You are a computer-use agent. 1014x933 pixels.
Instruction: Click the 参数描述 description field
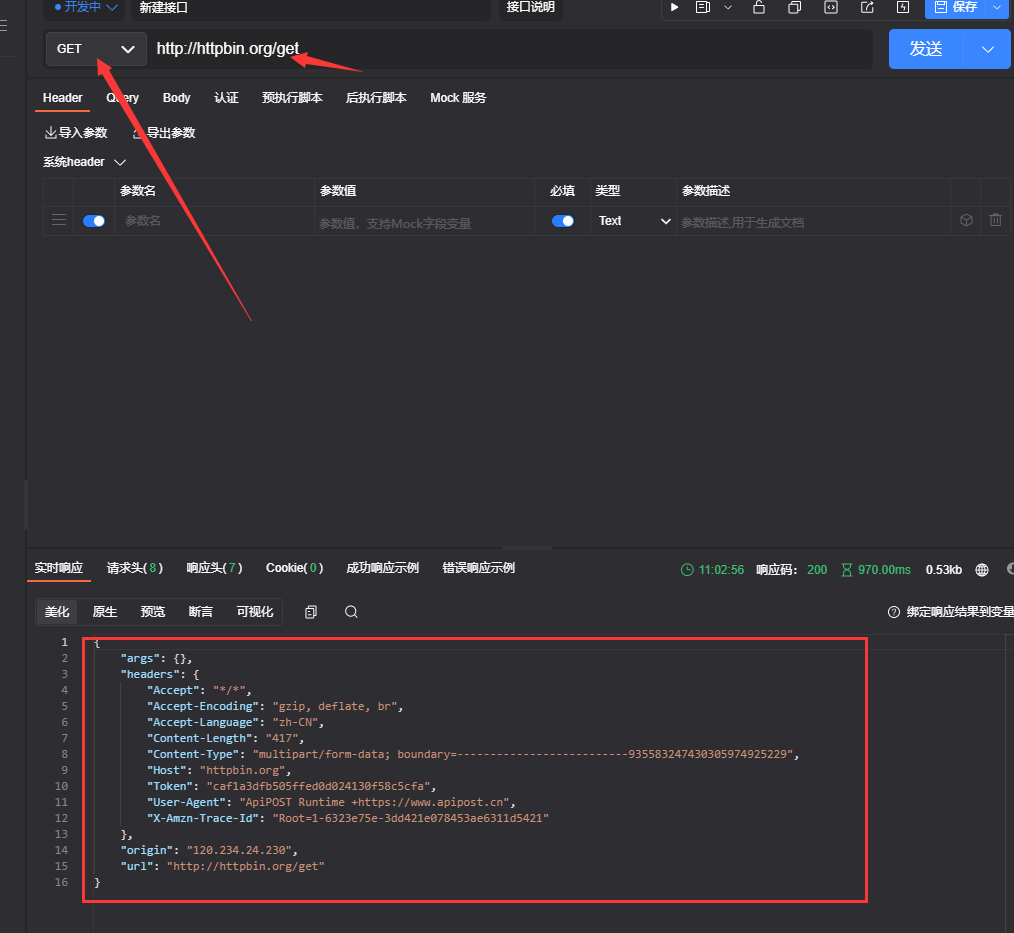pyautogui.click(x=813, y=222)
